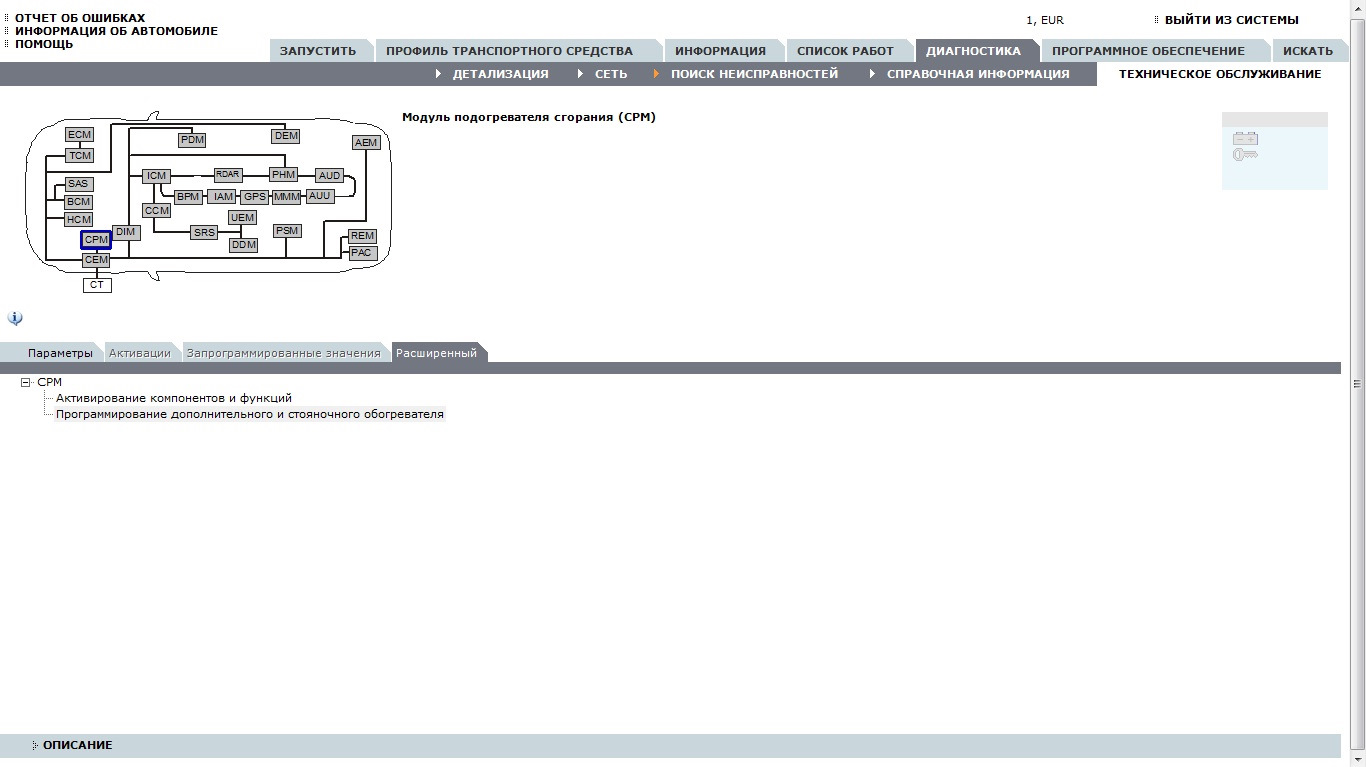Select the SAS module box
Screen dimensions: 1366x767
click(x=78, y=184)
